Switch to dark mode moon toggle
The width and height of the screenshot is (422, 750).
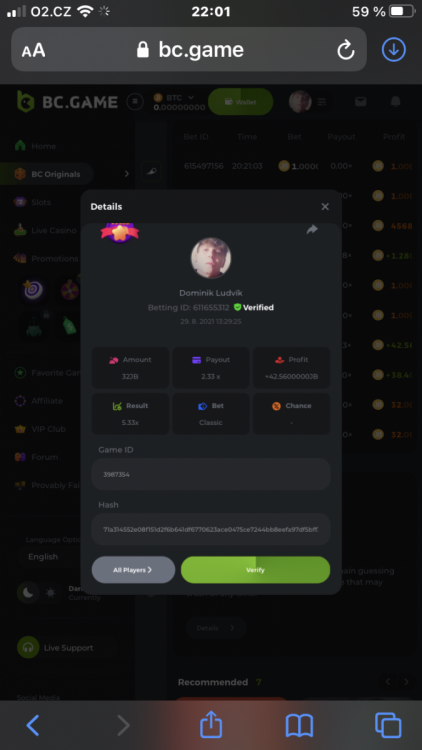(x=28, y=593)
